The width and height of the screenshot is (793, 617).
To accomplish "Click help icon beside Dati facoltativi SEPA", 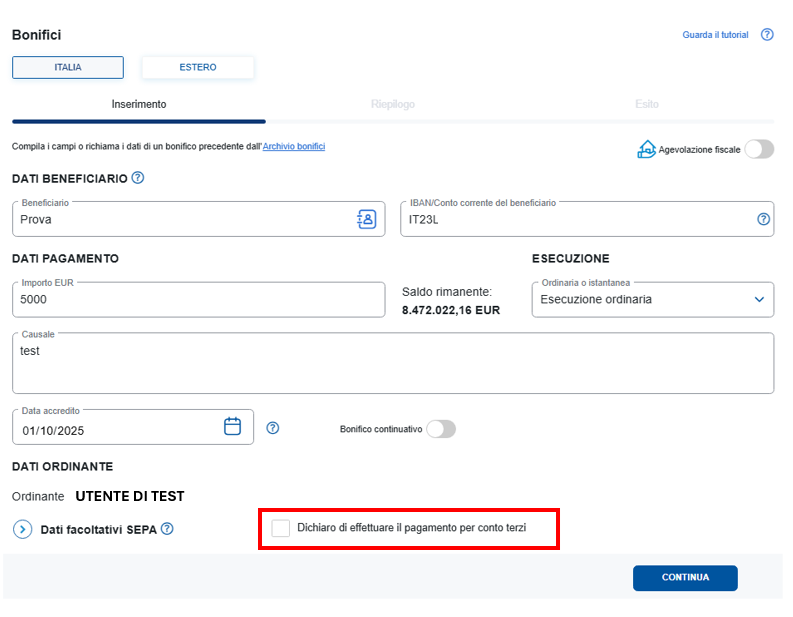I will point(167,528).
